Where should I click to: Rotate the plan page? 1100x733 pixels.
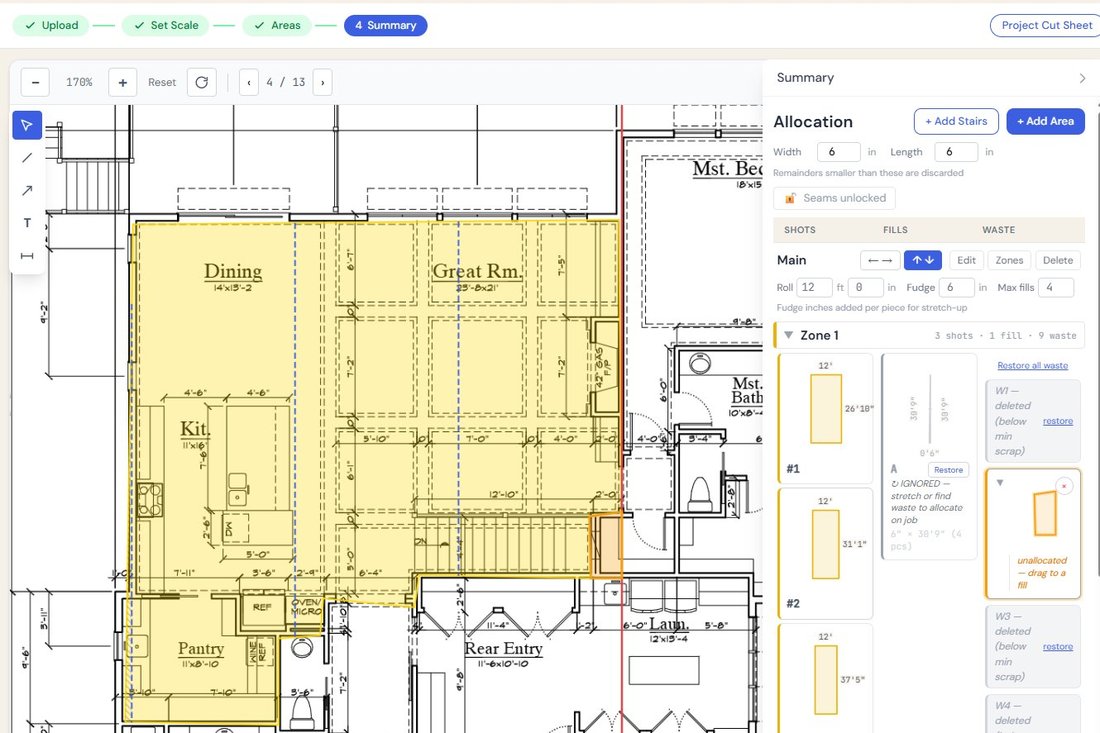[201, 83]
